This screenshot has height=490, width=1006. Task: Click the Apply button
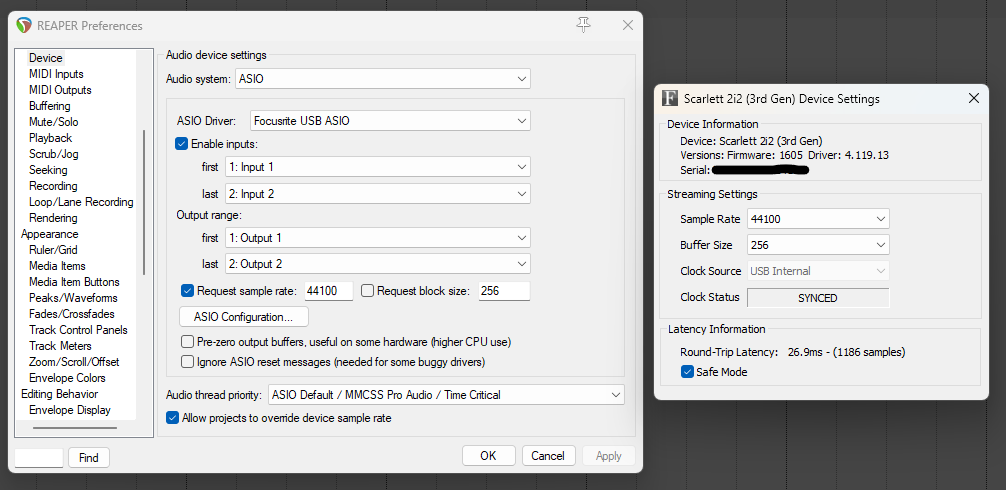pos(608,456)
